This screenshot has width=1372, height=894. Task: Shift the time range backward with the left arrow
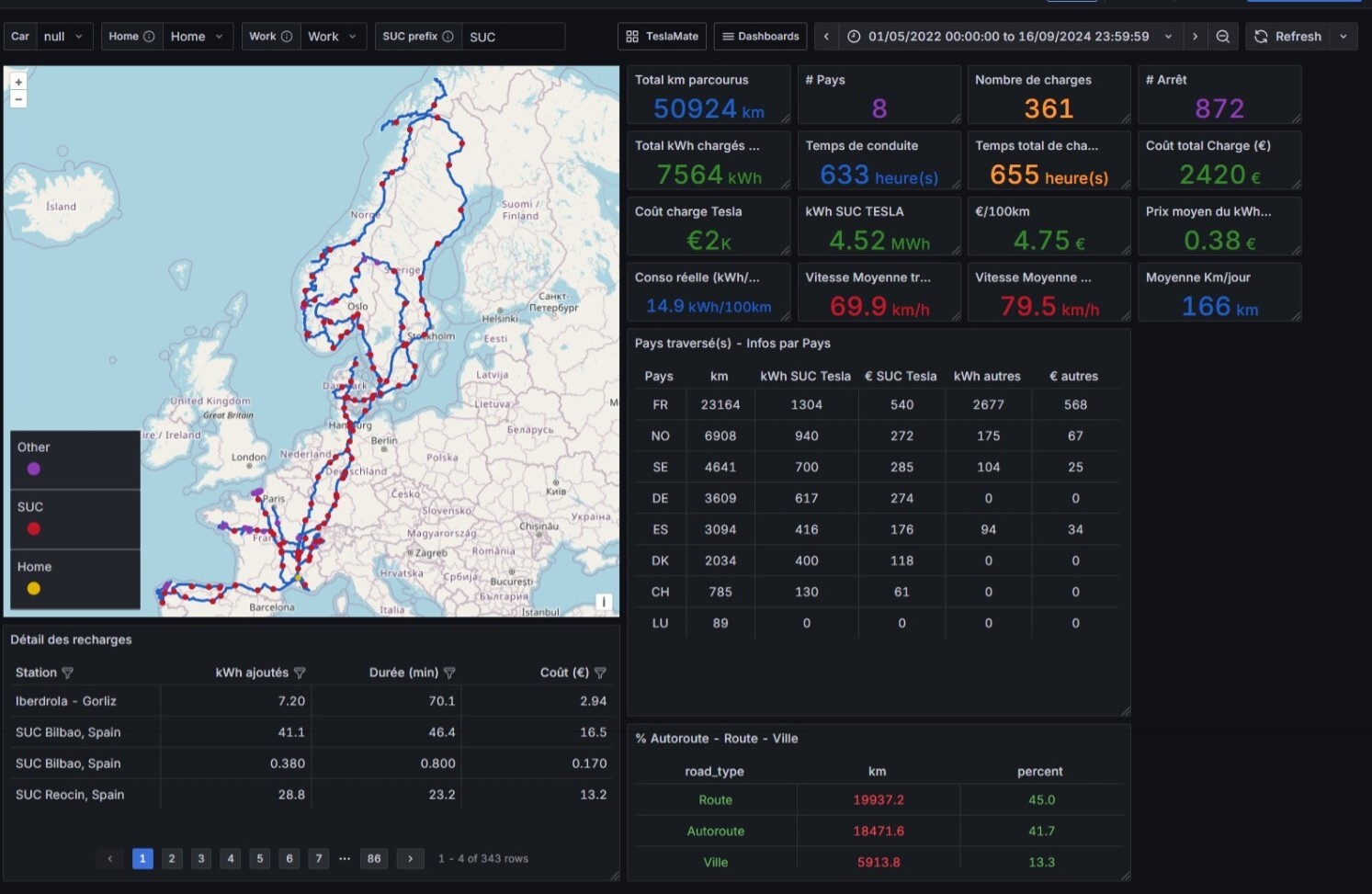tap(826, 37)
